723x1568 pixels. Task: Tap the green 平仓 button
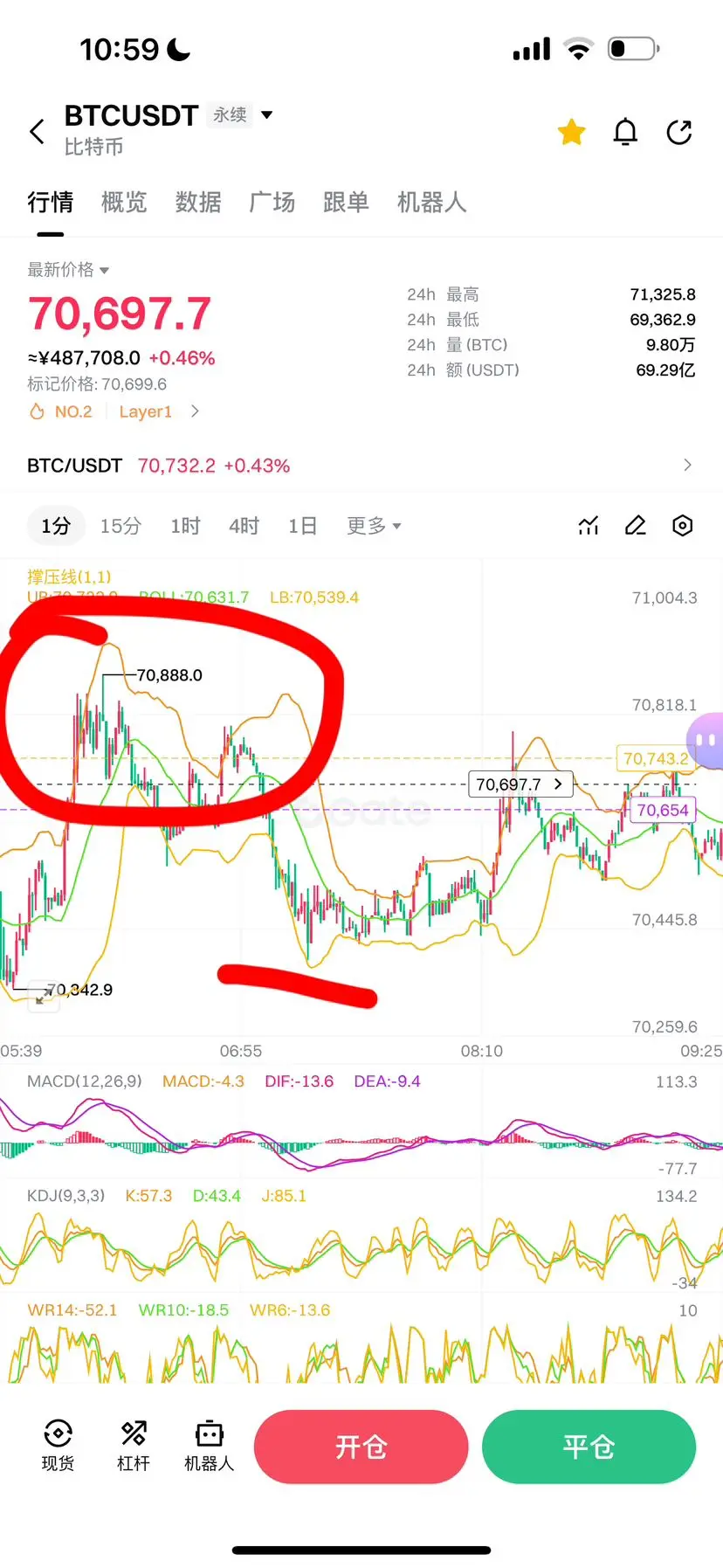pyautogui.click(x=589, y=1447)
